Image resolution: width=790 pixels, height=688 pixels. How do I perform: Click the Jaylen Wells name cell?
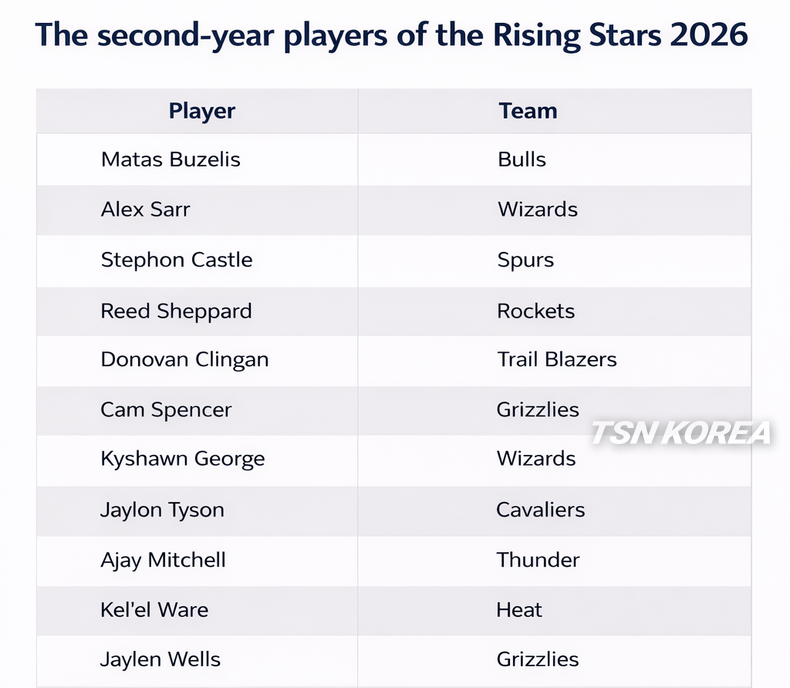(x=160, y=660)
